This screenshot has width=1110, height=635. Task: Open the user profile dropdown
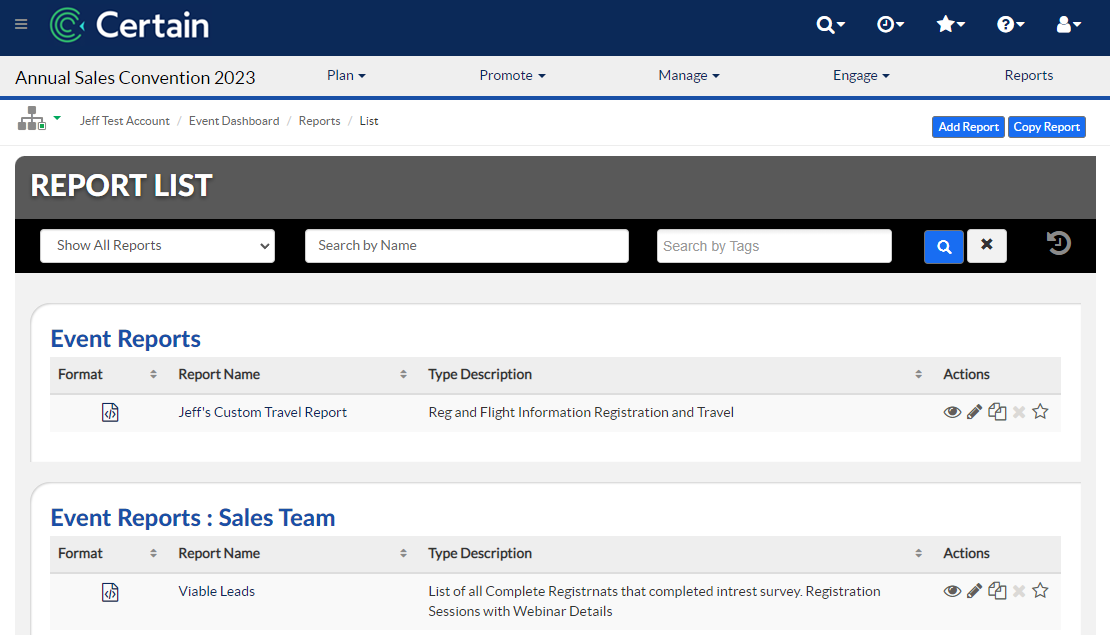click(1068, 25)
